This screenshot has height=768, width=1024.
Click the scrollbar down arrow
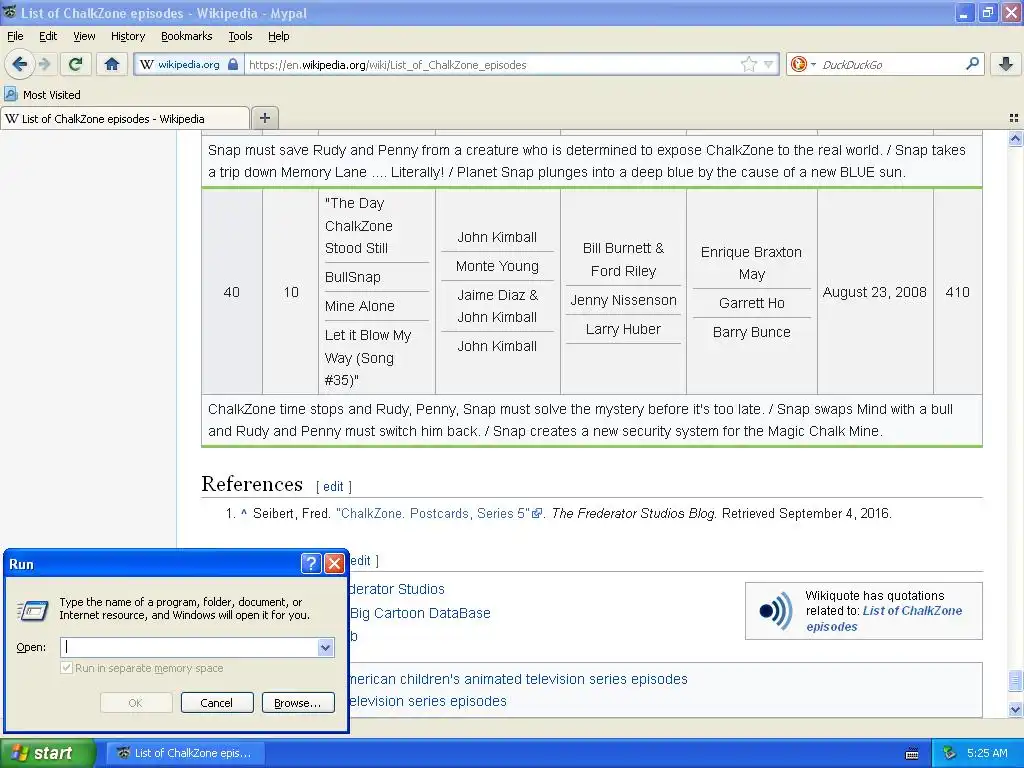pyautogui.click(x=1015, y=709)
